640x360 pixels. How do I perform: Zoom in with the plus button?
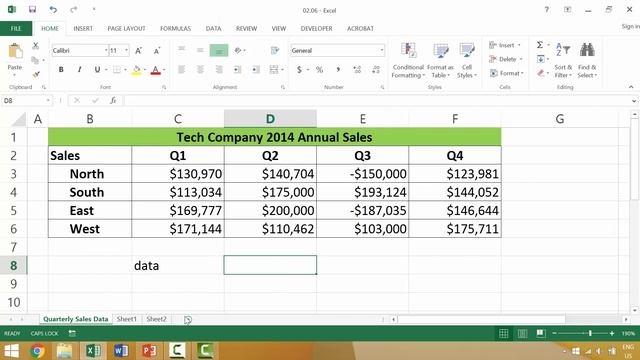tap(612, 333)
